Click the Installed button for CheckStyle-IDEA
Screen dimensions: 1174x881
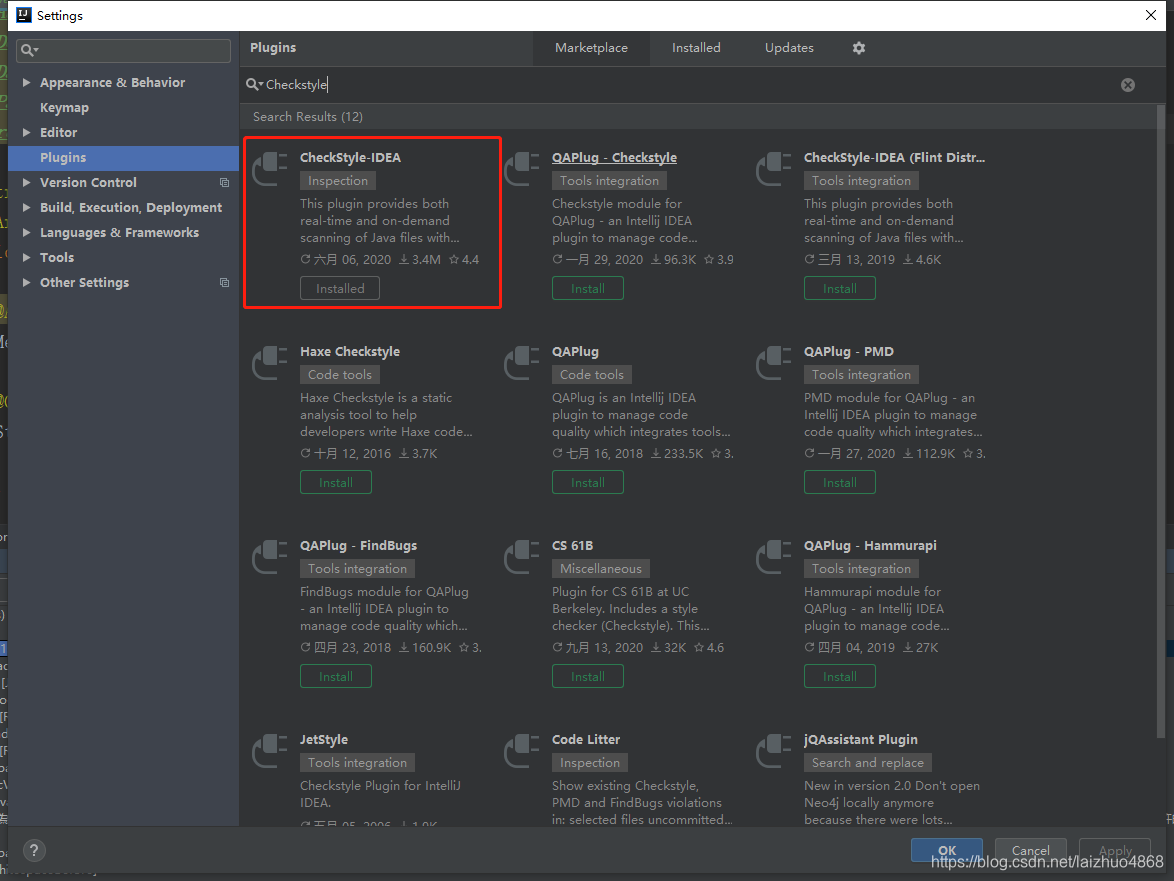pyautogui.click(x=340, y=288)
